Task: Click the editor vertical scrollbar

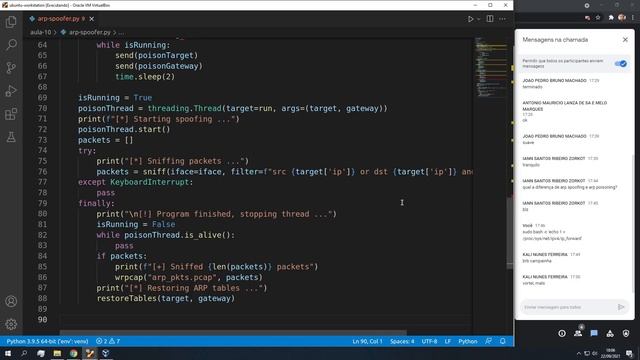Action: click(510, 233)
